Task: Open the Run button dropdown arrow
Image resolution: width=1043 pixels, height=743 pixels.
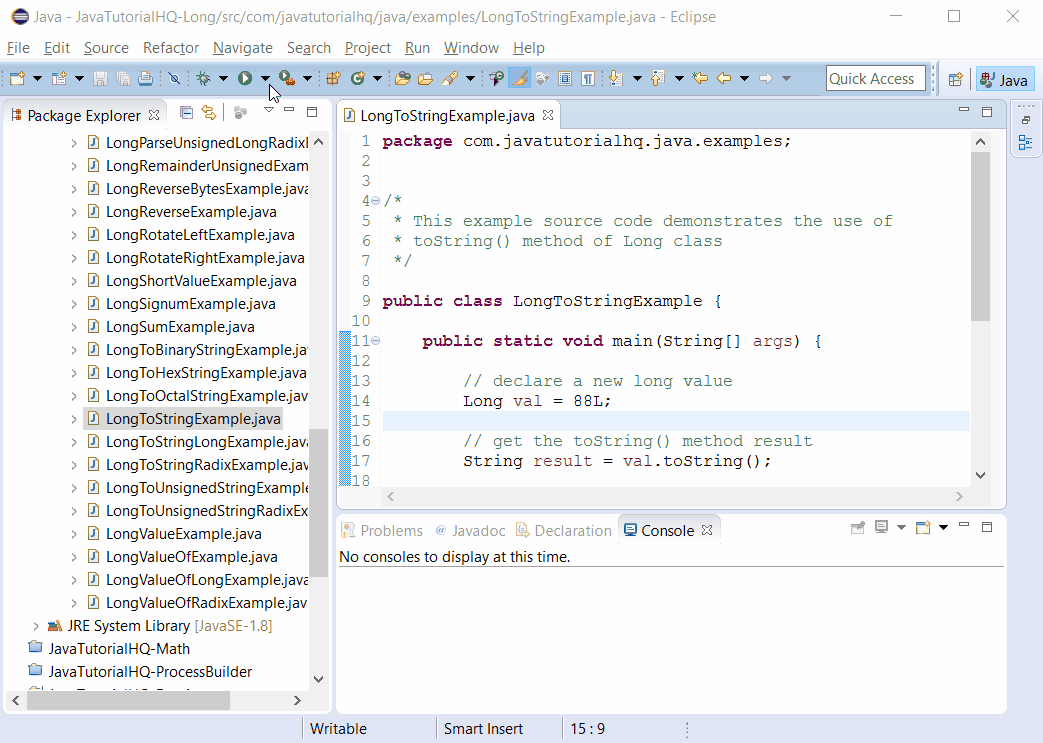Action: click(x=266, y=79)
